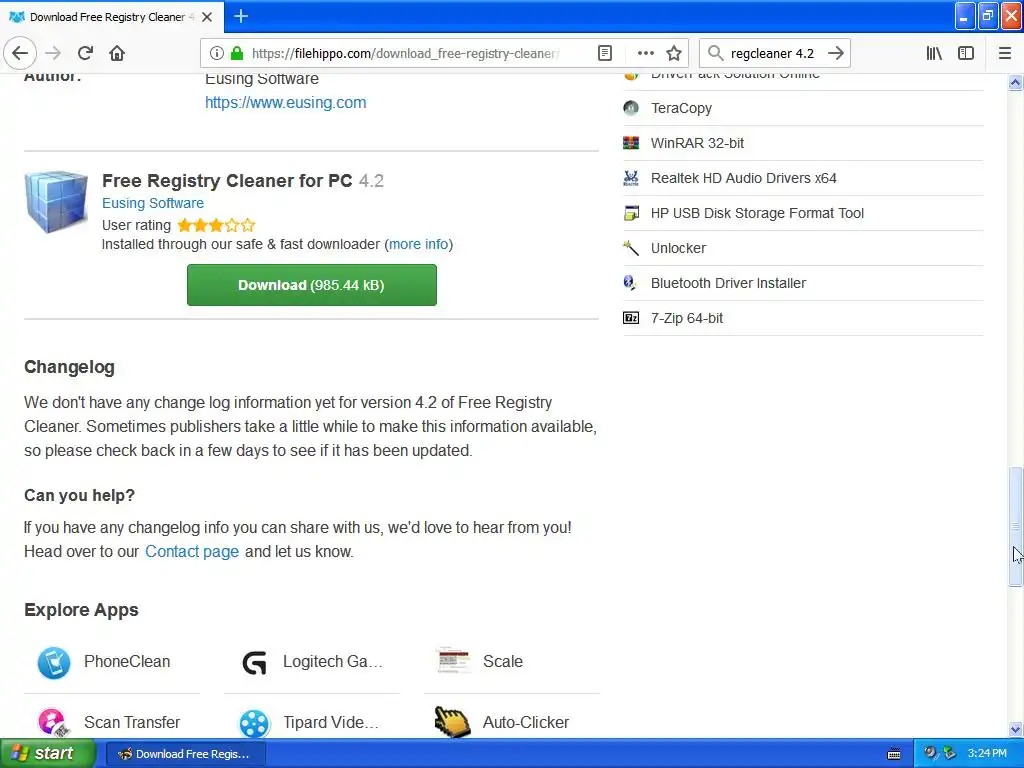The height and width of the screenshot is (768, 1024).
Task: Open the Firefox hamburger menu
Action: 1004,53
